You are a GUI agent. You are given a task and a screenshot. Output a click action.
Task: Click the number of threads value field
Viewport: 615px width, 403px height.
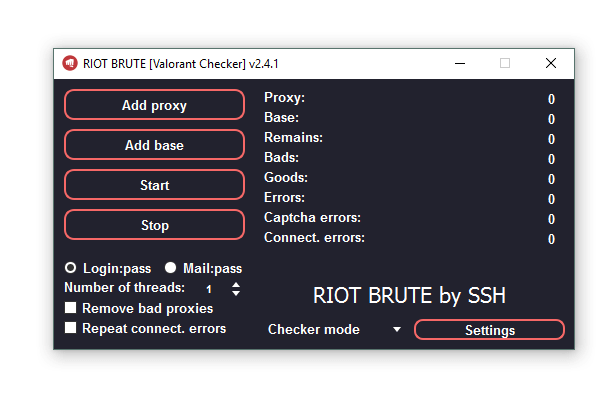tap(209, 288)
